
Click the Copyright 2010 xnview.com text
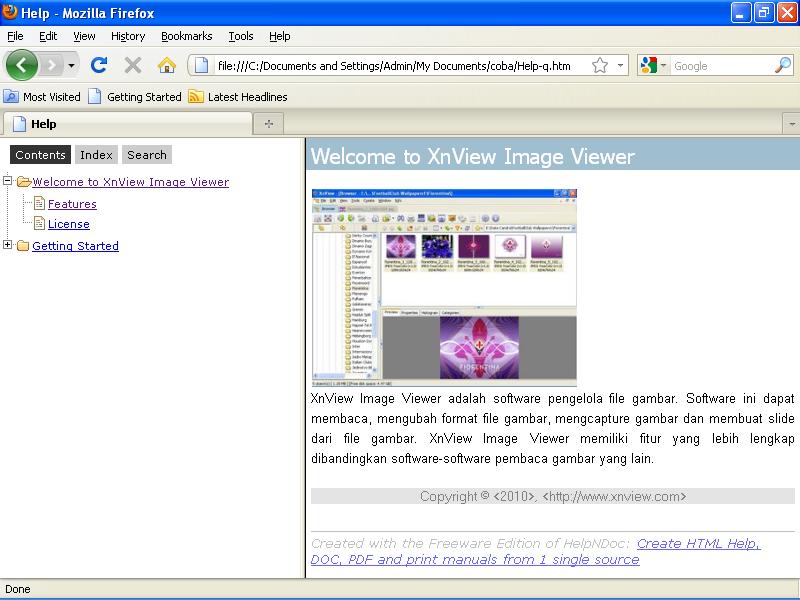point(553,496)
